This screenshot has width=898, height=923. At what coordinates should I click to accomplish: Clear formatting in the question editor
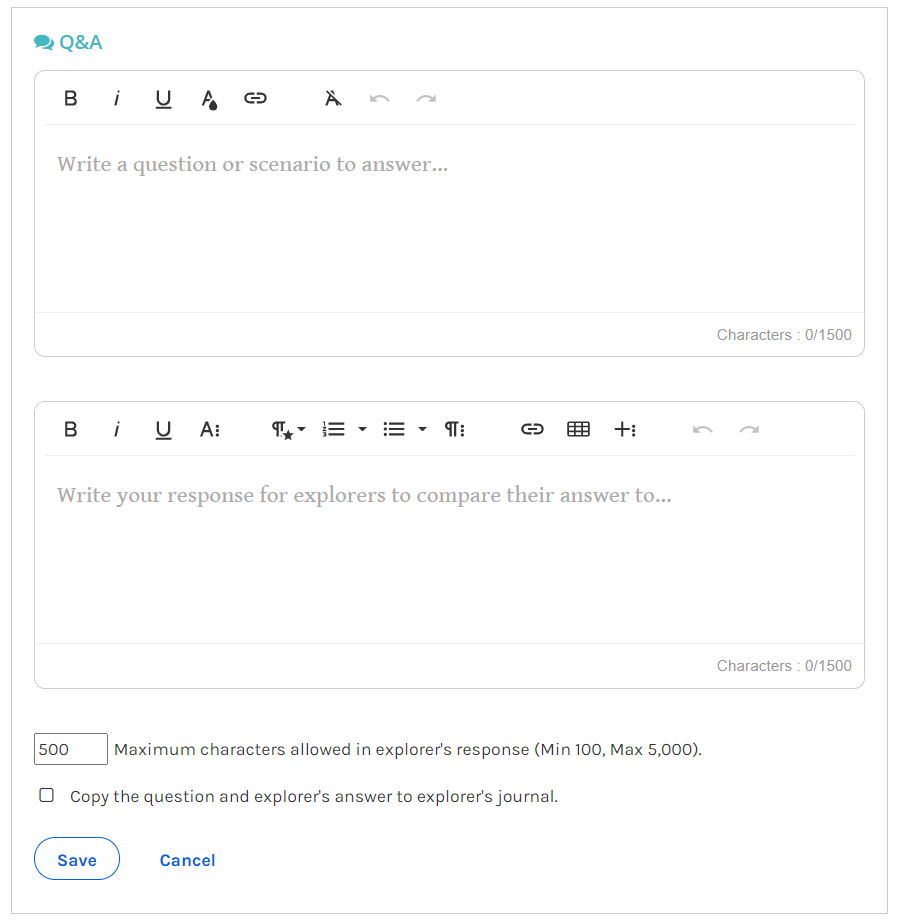333,98
